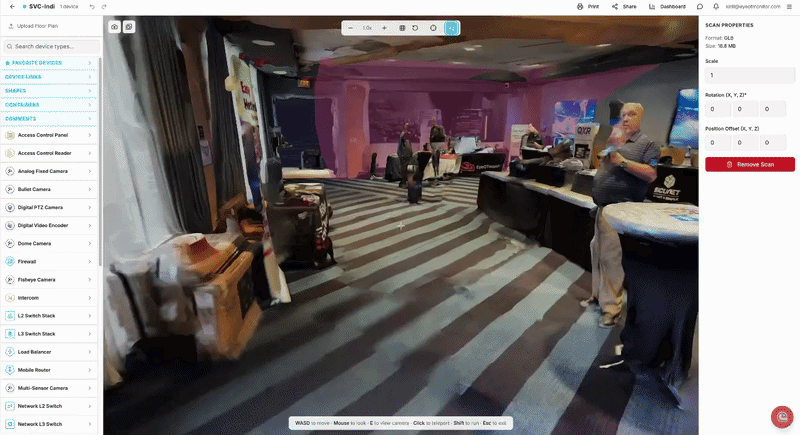The height and width of the screenshot is (435, 800).
Task: Expand the Access Control Panel chevron
Action: tap(90, 135)
